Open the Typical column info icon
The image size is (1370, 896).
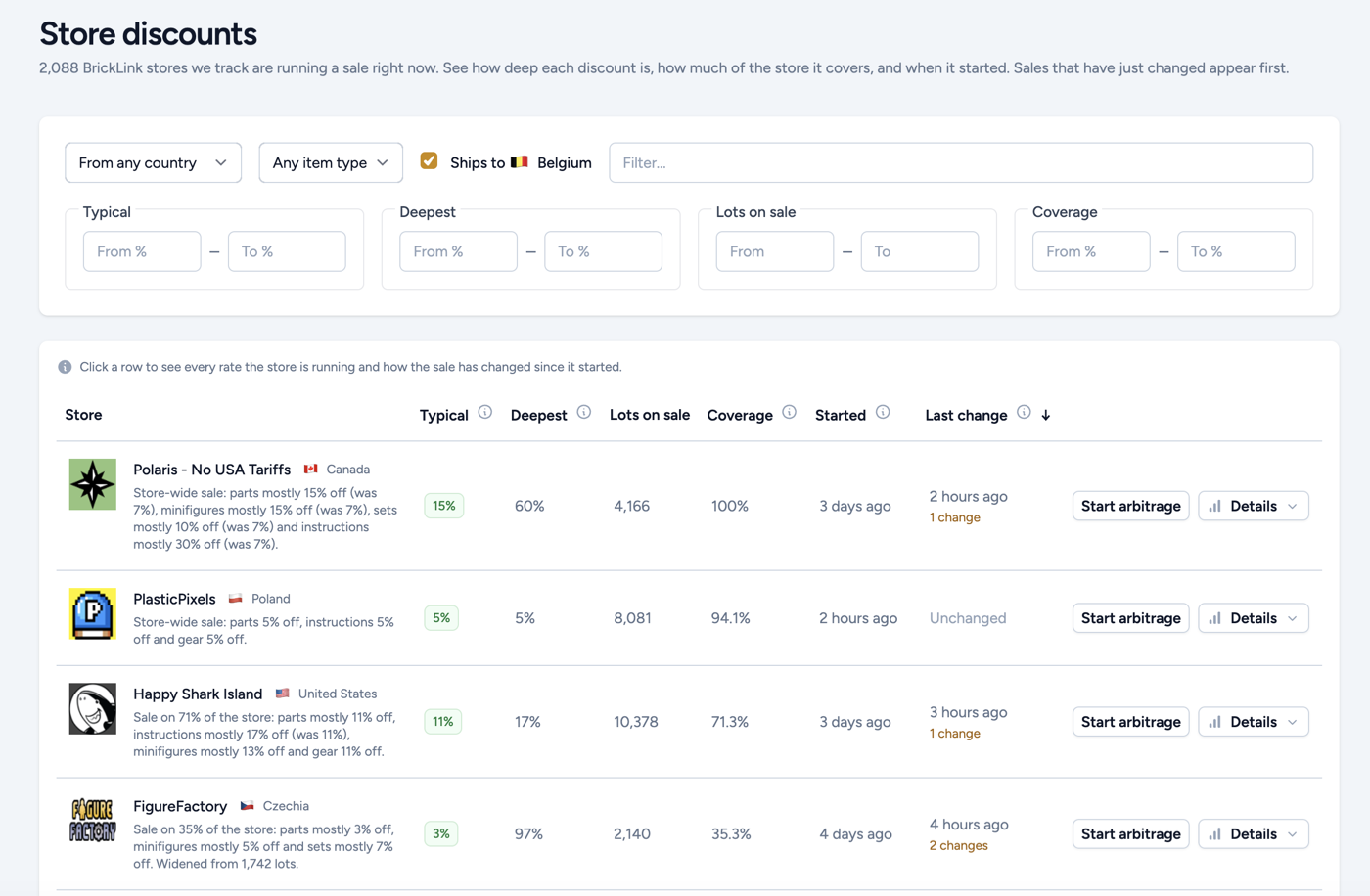click(x=485, y=413)
